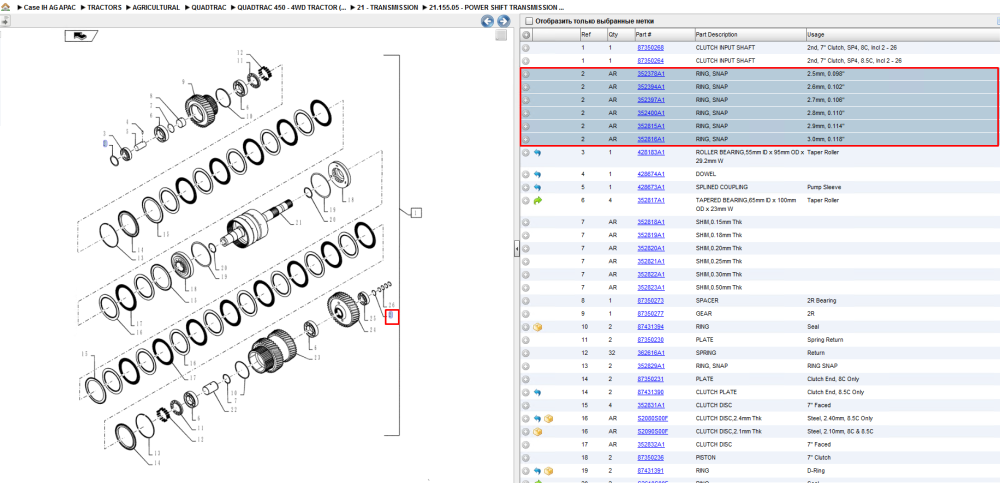Sort by Part Description column header
The width and height of the screenshot is (1000, 483).
(716, 34)
